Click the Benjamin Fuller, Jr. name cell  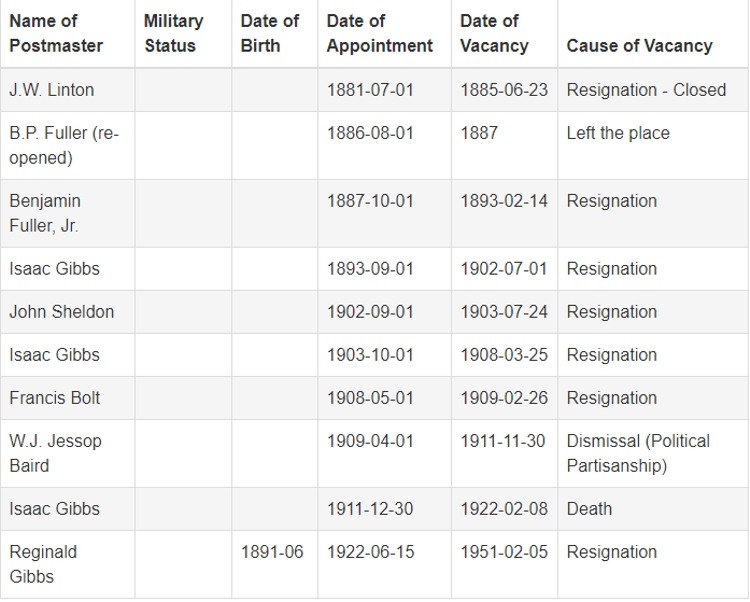[67, 213]
